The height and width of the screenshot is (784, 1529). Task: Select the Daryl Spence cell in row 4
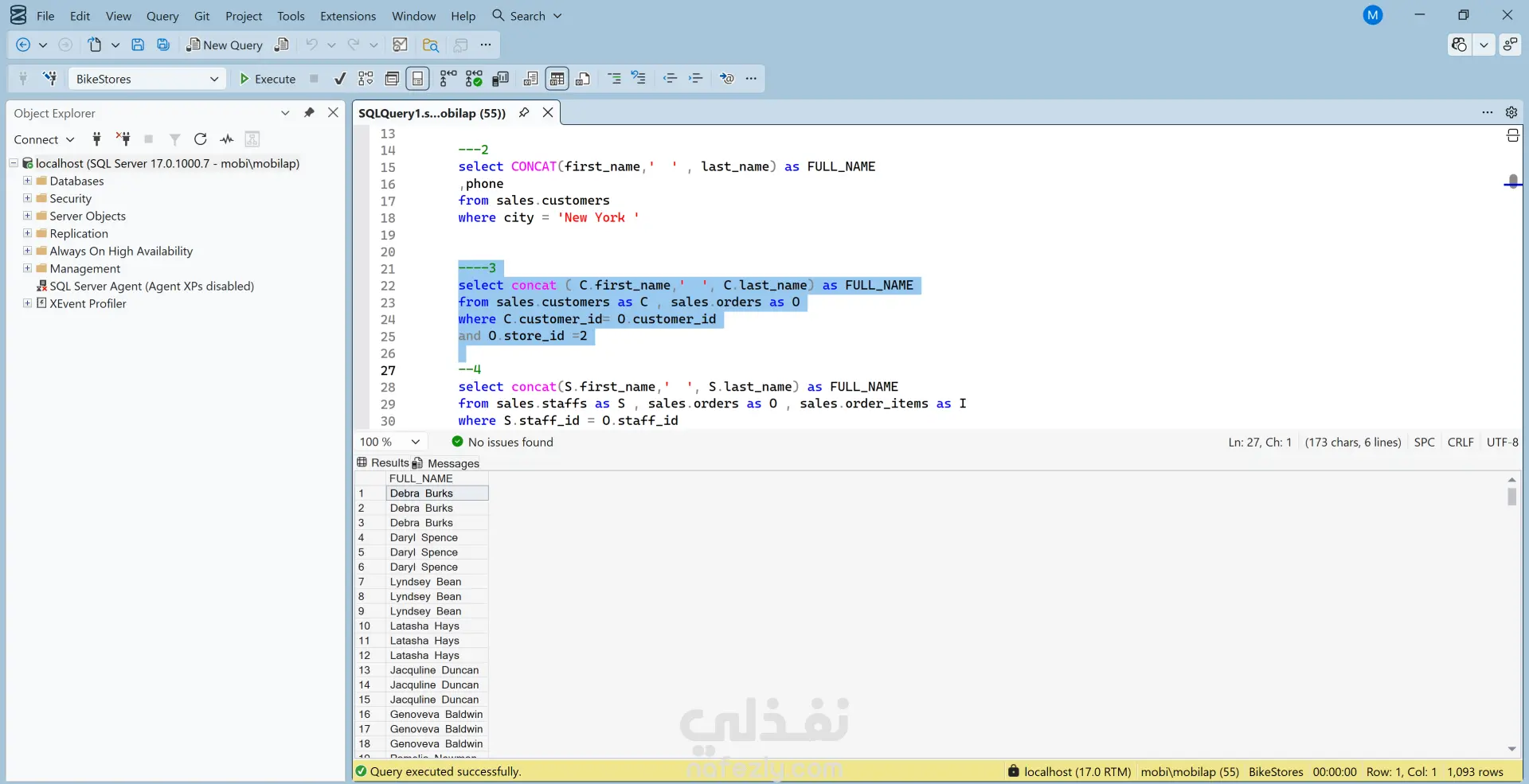437,537
